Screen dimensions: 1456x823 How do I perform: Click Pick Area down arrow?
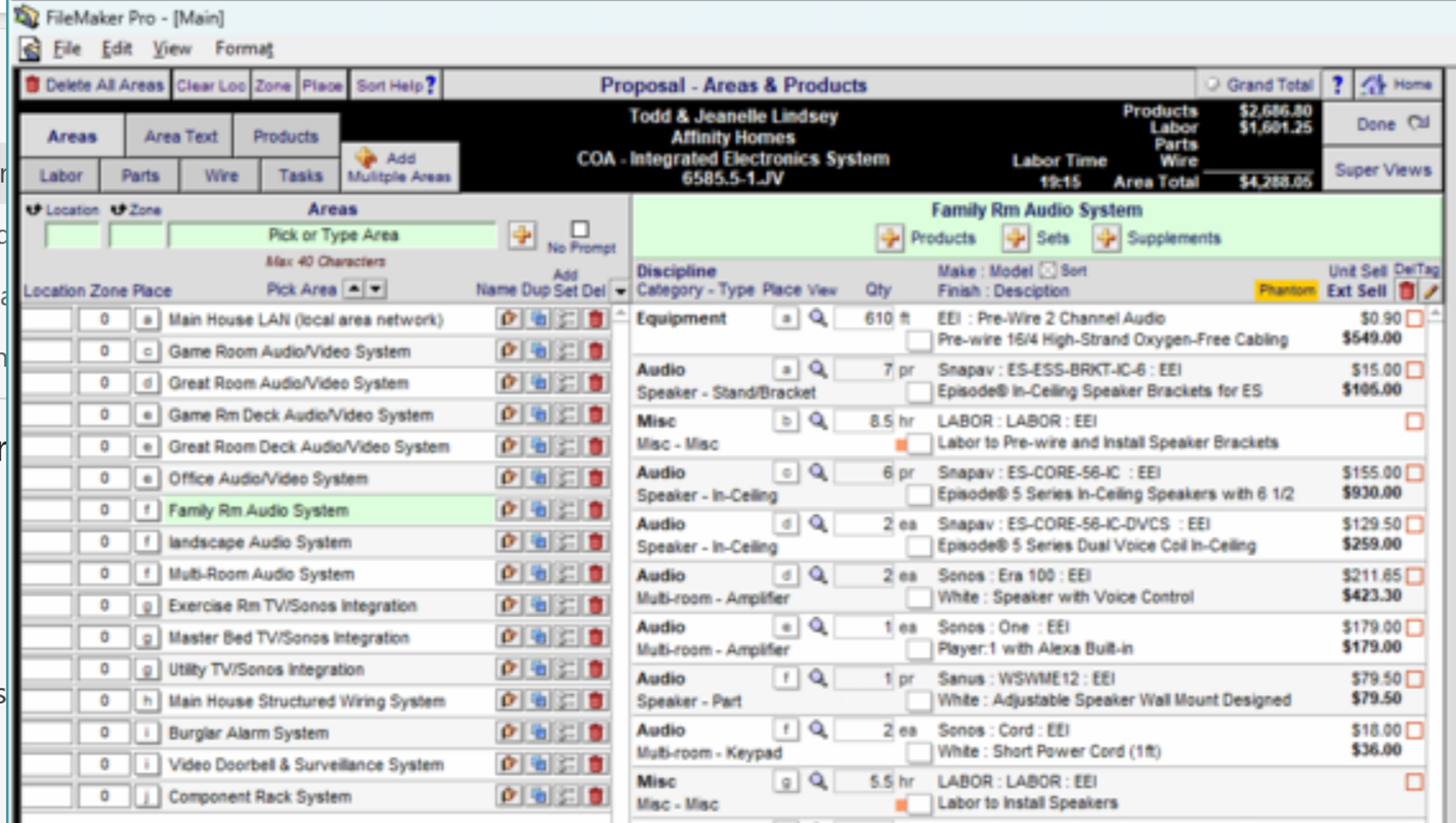(x=375, y=289)
